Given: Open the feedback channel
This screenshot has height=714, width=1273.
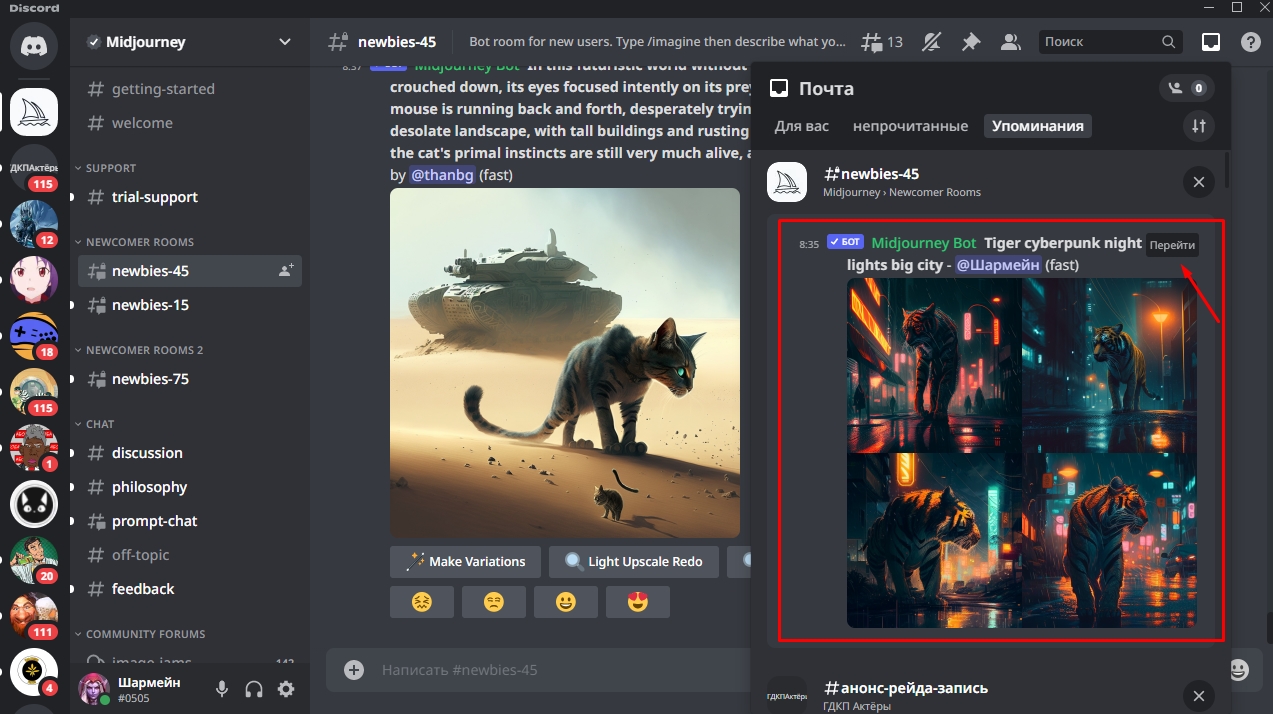Looking at the screenshot, I should click(x=190, y=589).
